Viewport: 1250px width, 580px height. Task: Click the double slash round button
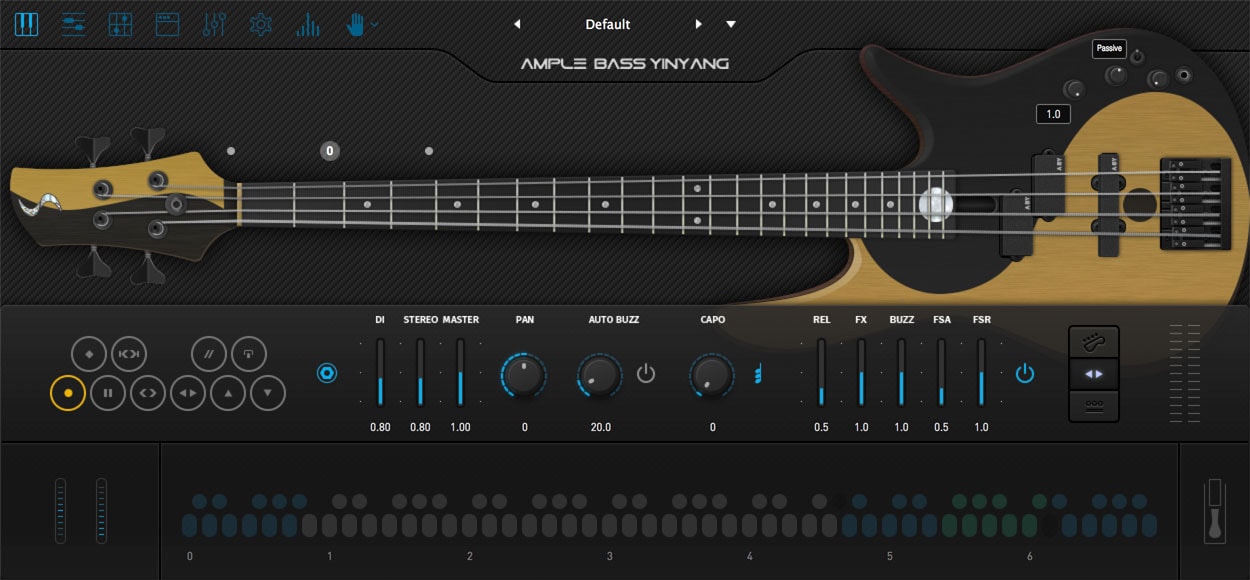(x=209, y=354)
